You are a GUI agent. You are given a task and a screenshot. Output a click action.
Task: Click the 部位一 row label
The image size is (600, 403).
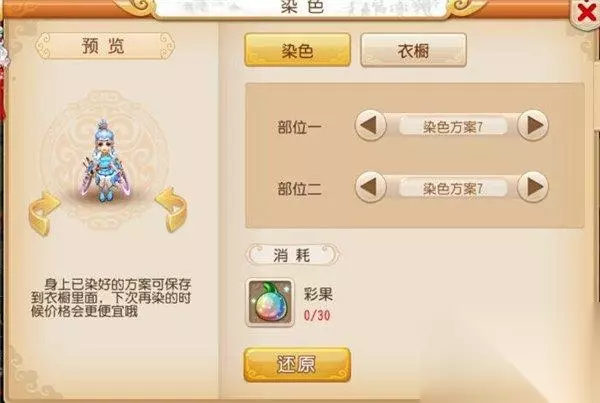point(299,127)
